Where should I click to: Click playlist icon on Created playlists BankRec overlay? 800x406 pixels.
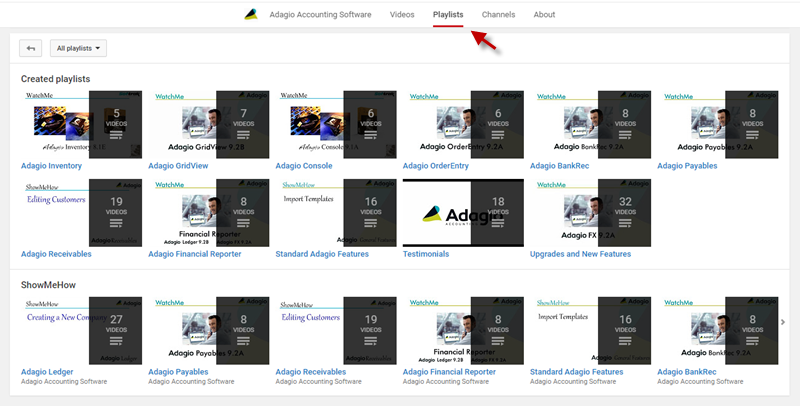(x=625, y=136)
